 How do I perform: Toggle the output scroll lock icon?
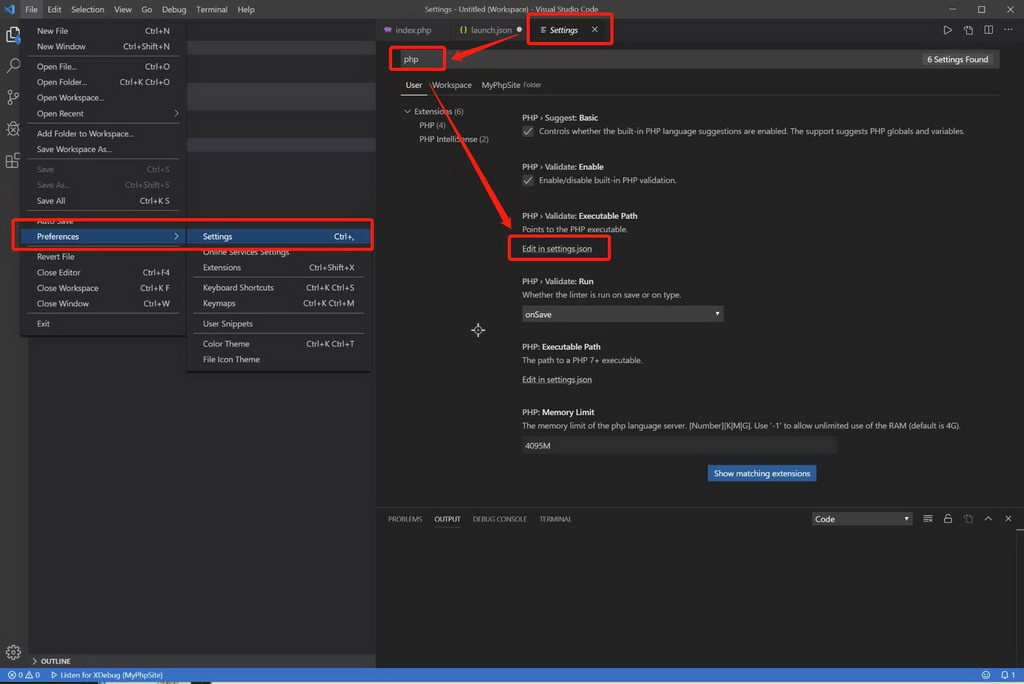(948, 519)
